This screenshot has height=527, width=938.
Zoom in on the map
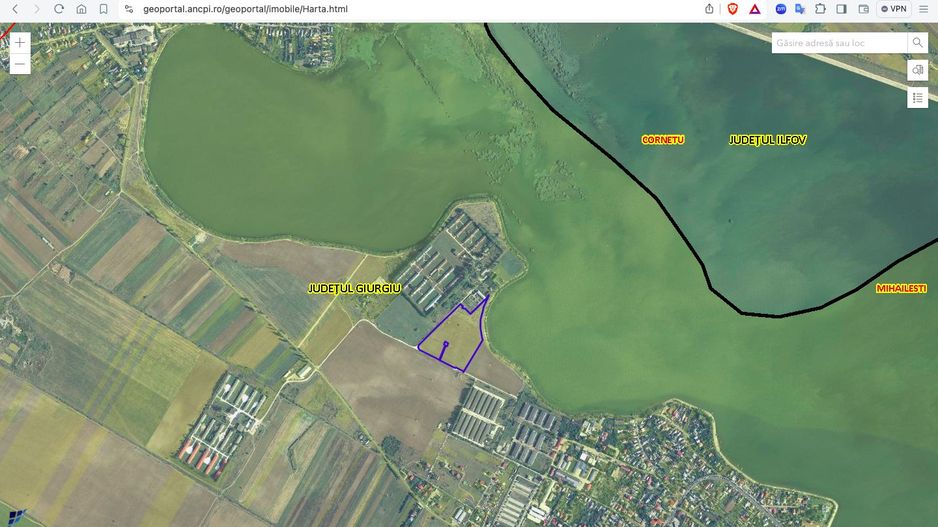click(x=19, y=43)
